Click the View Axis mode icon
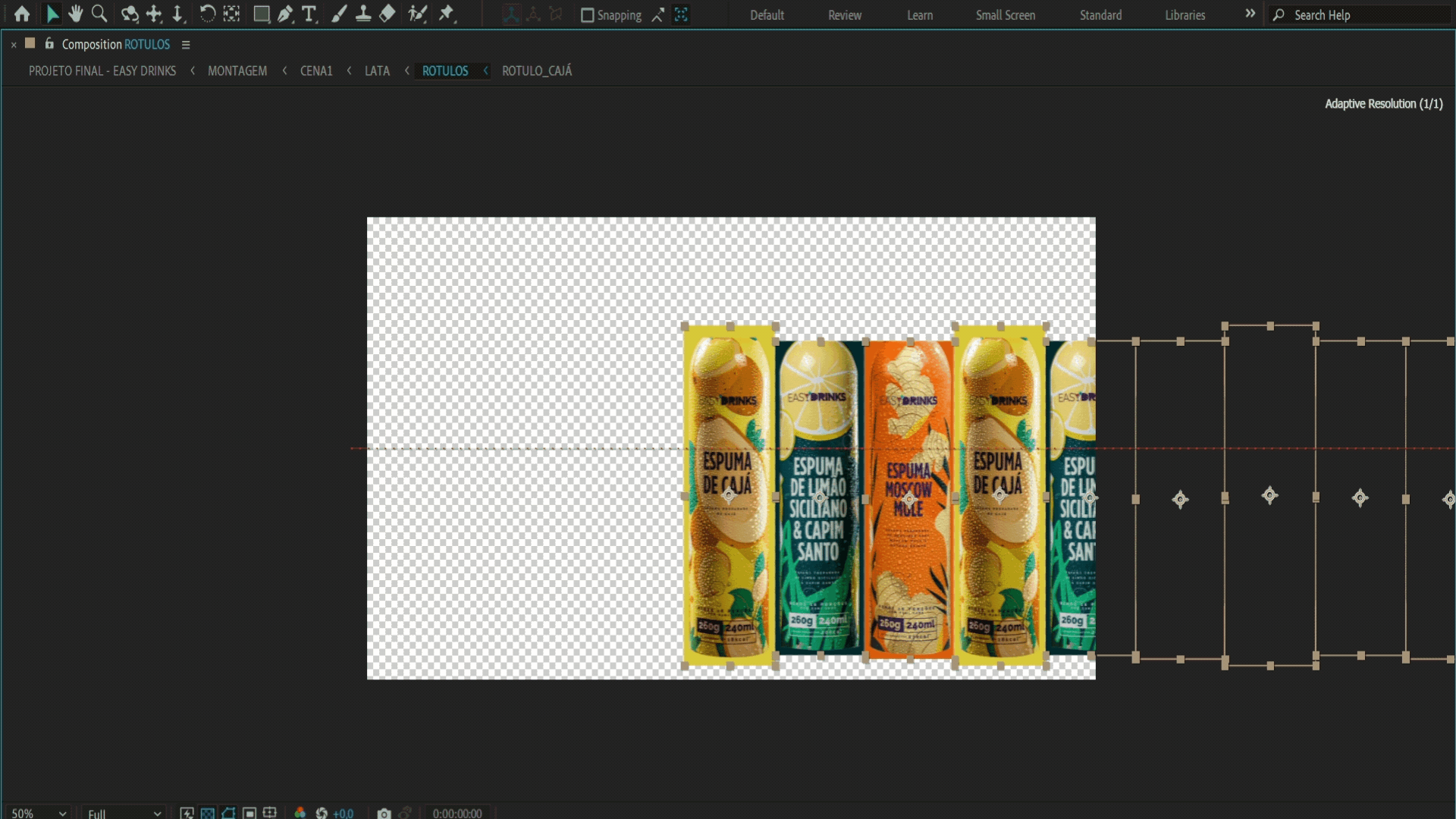 tap(556, 14)
